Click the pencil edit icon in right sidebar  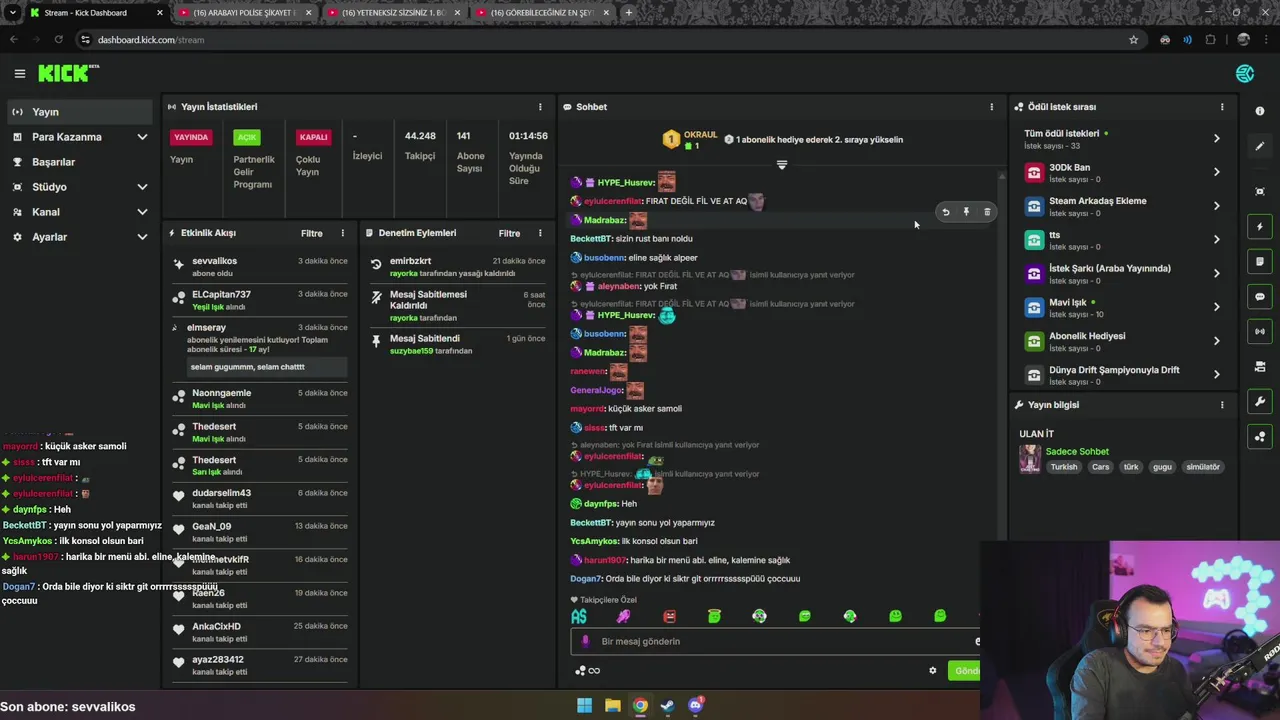point(1259,146)
